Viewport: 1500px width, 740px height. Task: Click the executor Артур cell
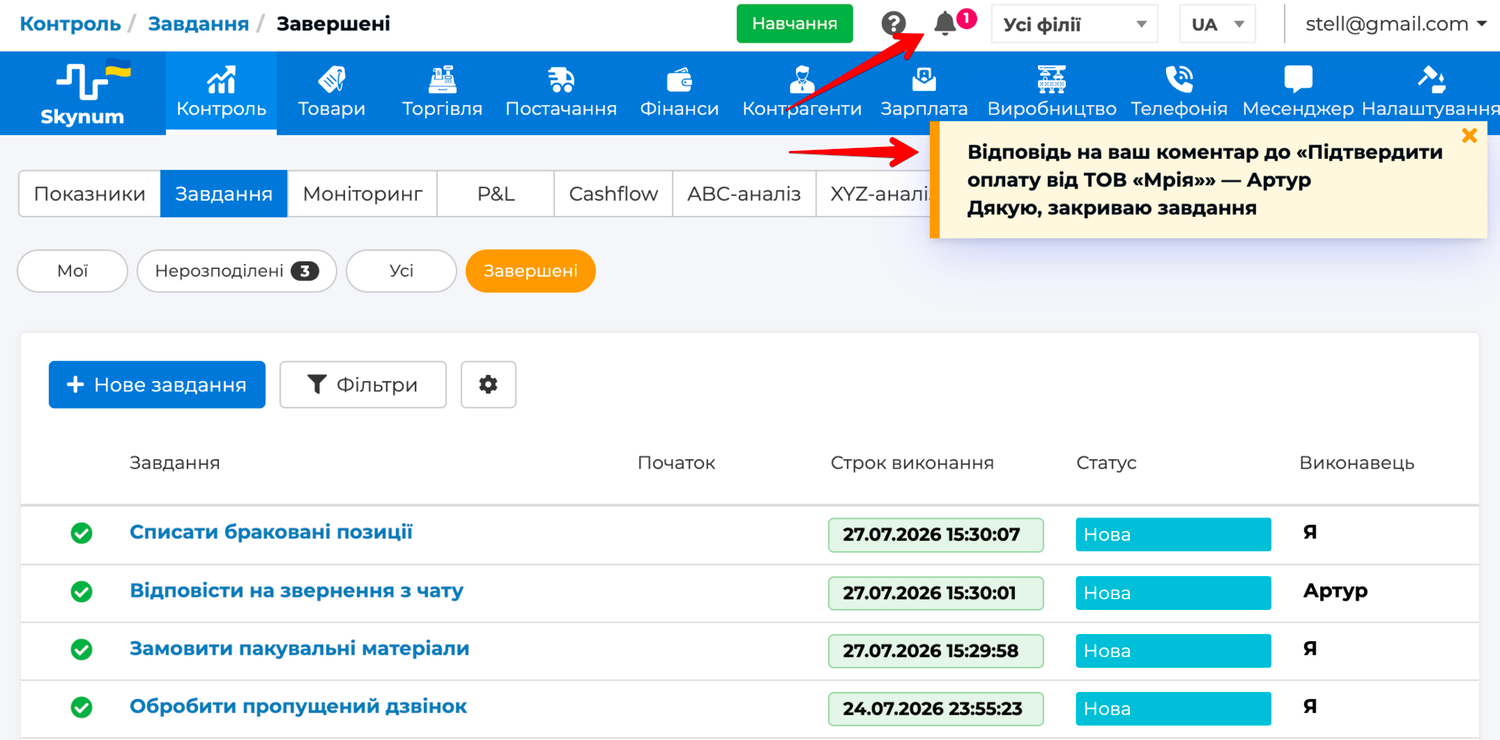pyautogui.click(x=1335, y=591)
